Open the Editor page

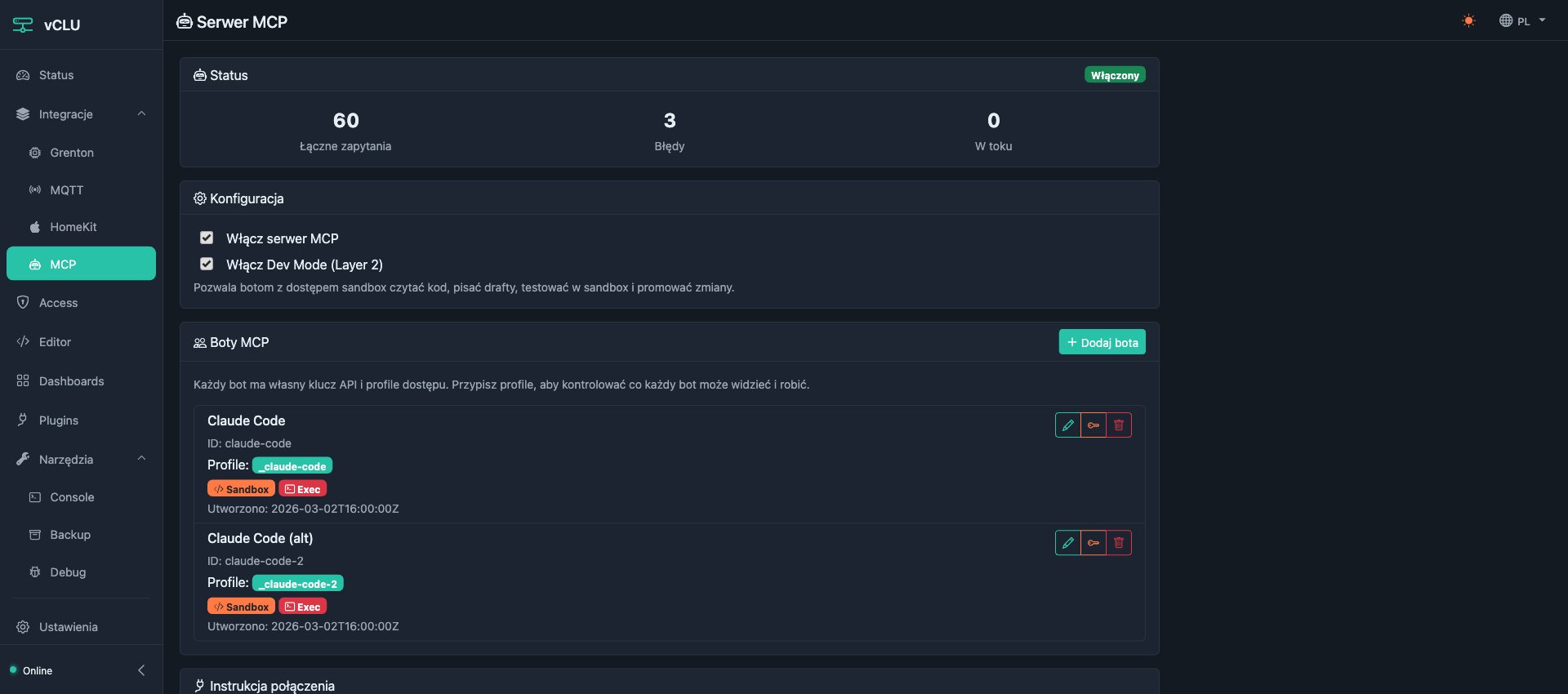coord(81,342)
